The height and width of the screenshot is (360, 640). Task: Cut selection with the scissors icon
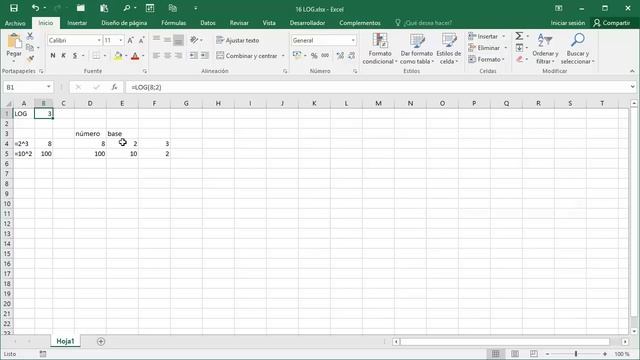click(x=30, y=36)
